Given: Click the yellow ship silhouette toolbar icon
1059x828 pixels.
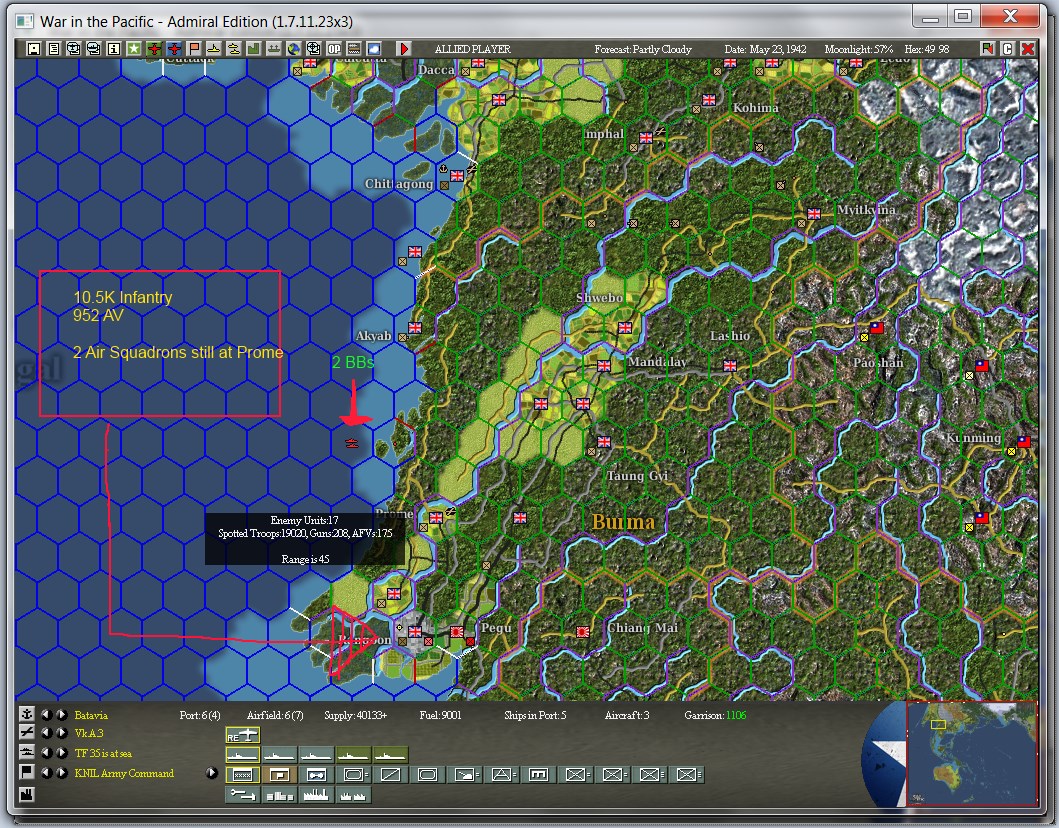Looking at the screenshot, I should (214, 49).
